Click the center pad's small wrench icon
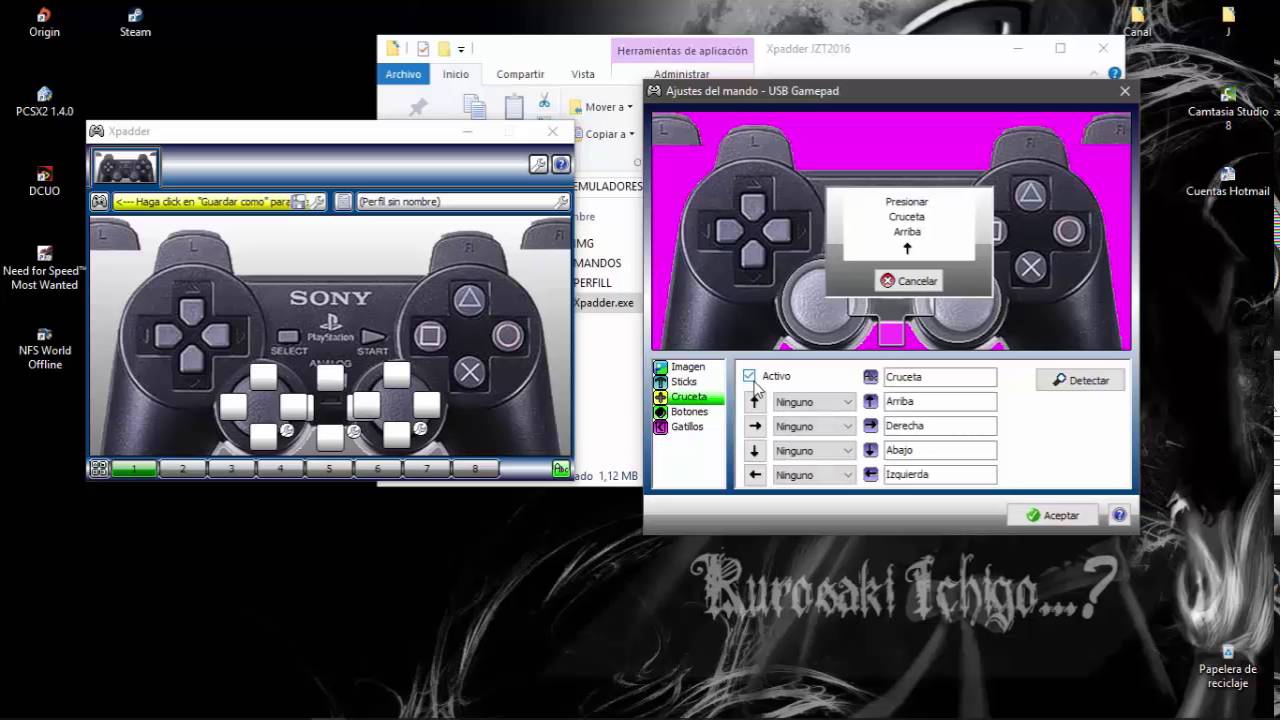Image resolution: width=1280 pixels, height=720 pixels. pyautogui.click(x=353, y=432)
